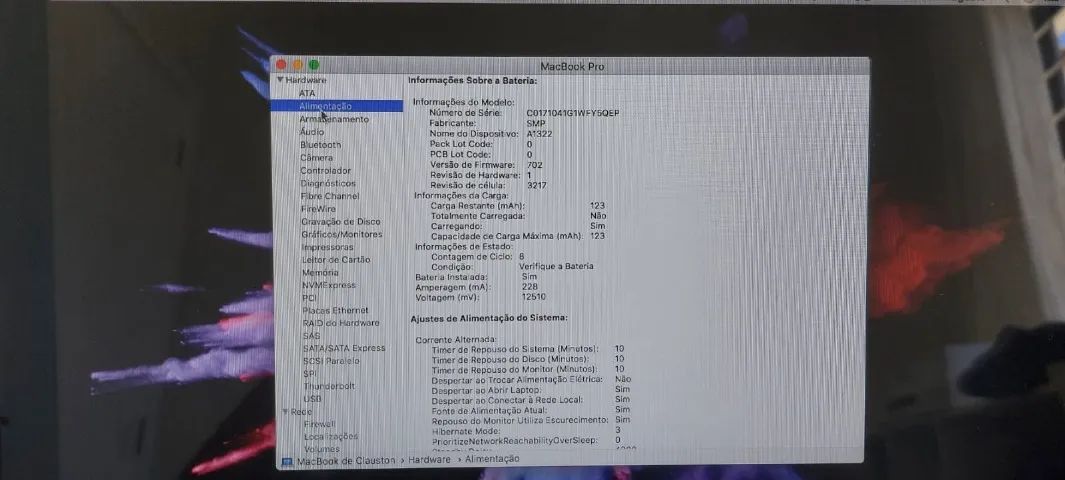The height and width of the screenshot is (480, 1065).
Task: Select Localizações under Rede
Action: click(331, 437)
